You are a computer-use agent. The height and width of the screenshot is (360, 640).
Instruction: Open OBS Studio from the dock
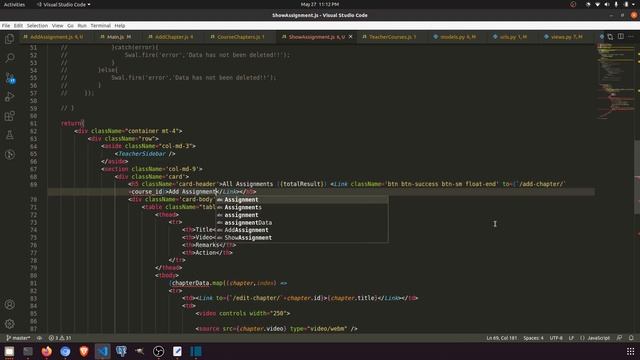pyautogui.click(x=158, y=351)
